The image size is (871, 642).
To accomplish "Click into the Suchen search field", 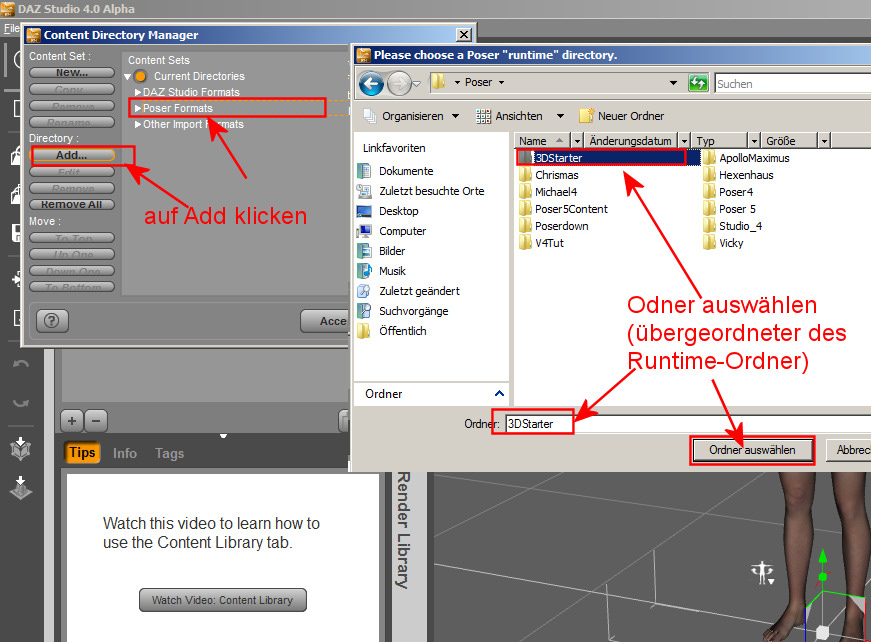I will point(793,84).
